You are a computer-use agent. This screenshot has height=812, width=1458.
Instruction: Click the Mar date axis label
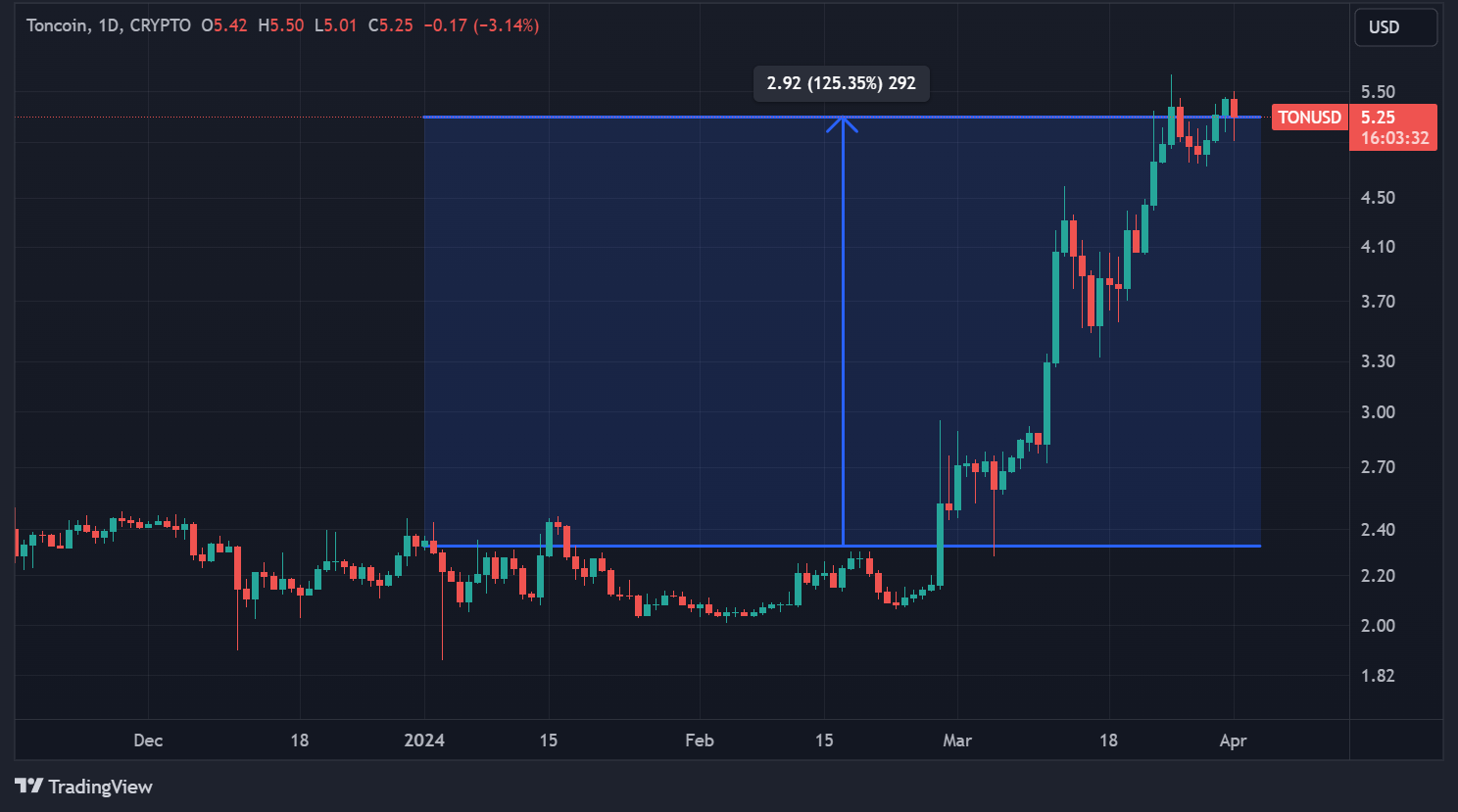click(x=957, y=740)
